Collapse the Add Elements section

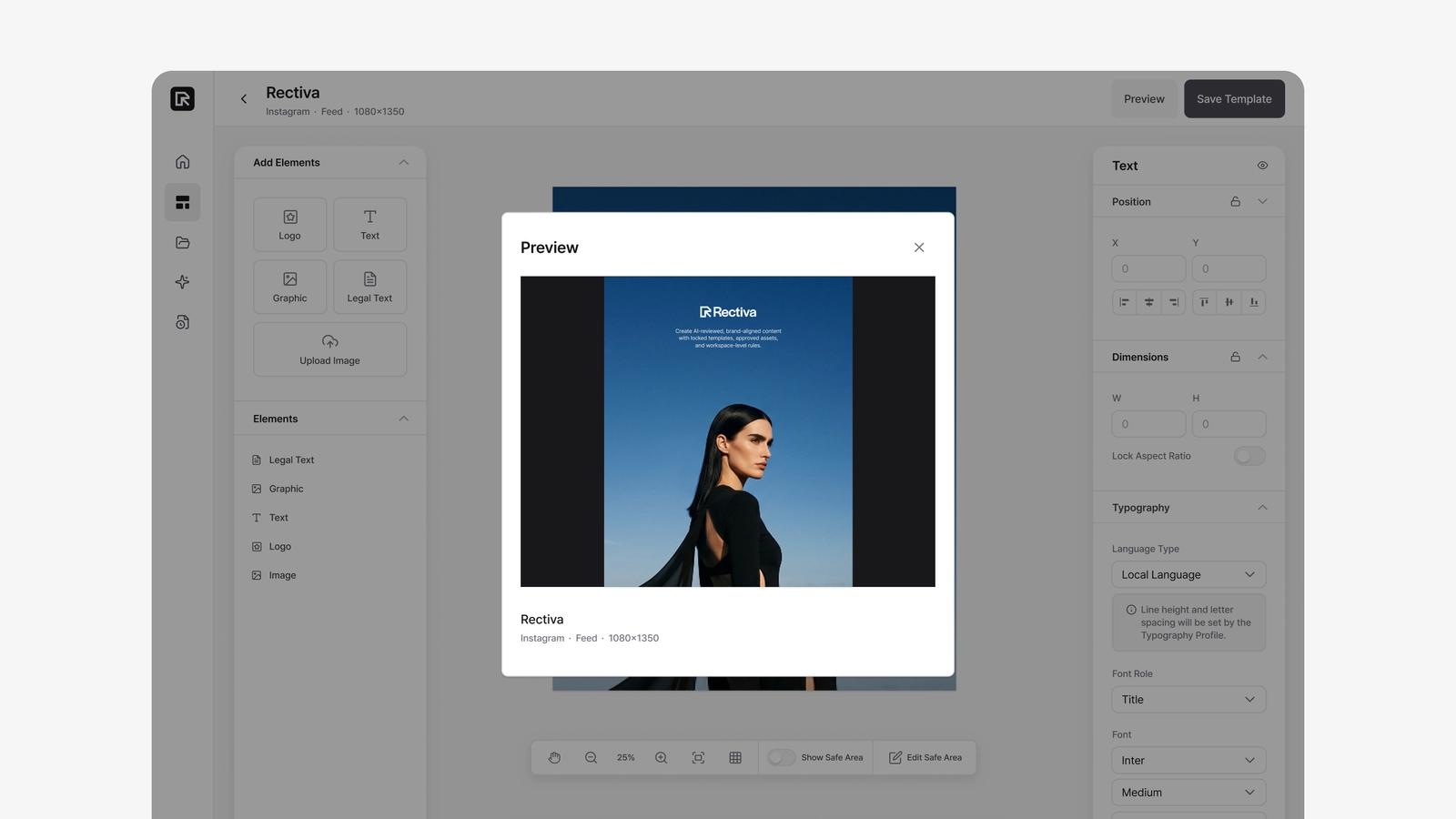pos(404,162)
